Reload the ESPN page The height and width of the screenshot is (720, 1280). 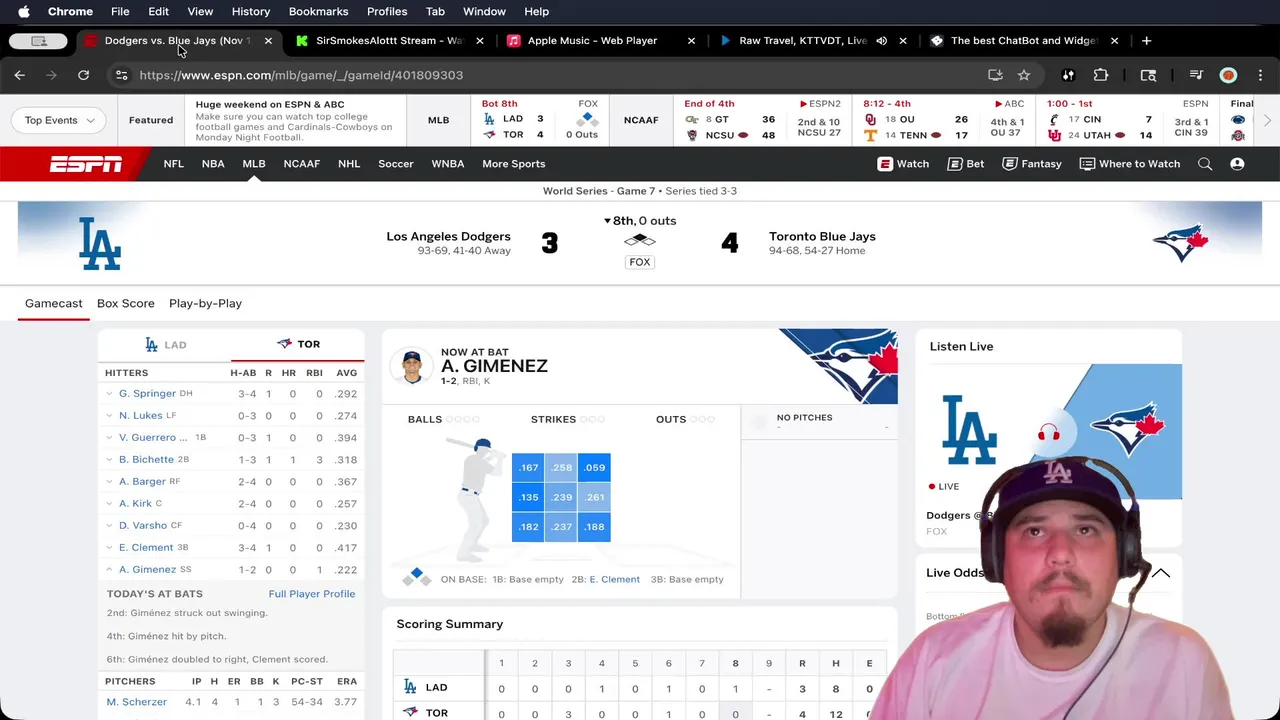tap(83, 75)
